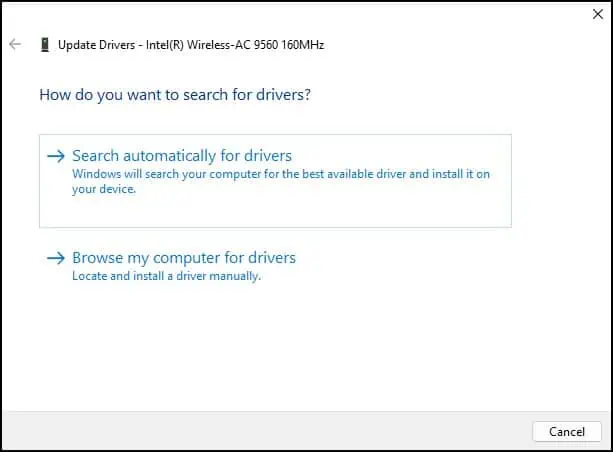The width and height of the screenshot is (613, 452).
Task: Click the arrow icon beside Browse my computer
Action: click(56, 258)
